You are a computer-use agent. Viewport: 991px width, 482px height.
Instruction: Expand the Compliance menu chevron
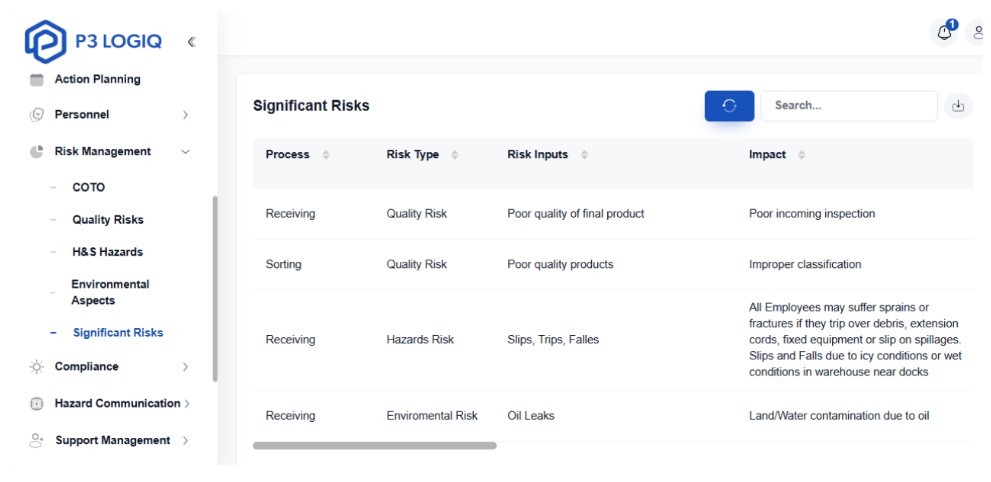tap(185, 366)
